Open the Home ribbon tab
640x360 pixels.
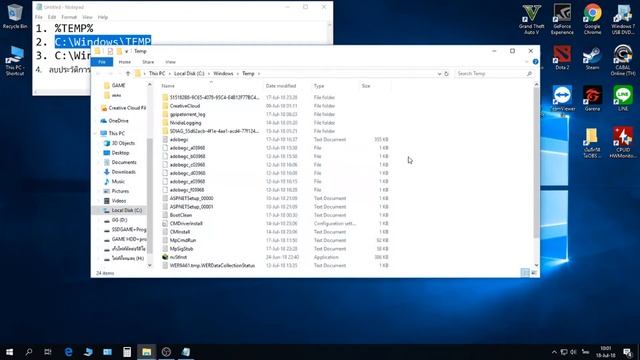coord(124,62)
